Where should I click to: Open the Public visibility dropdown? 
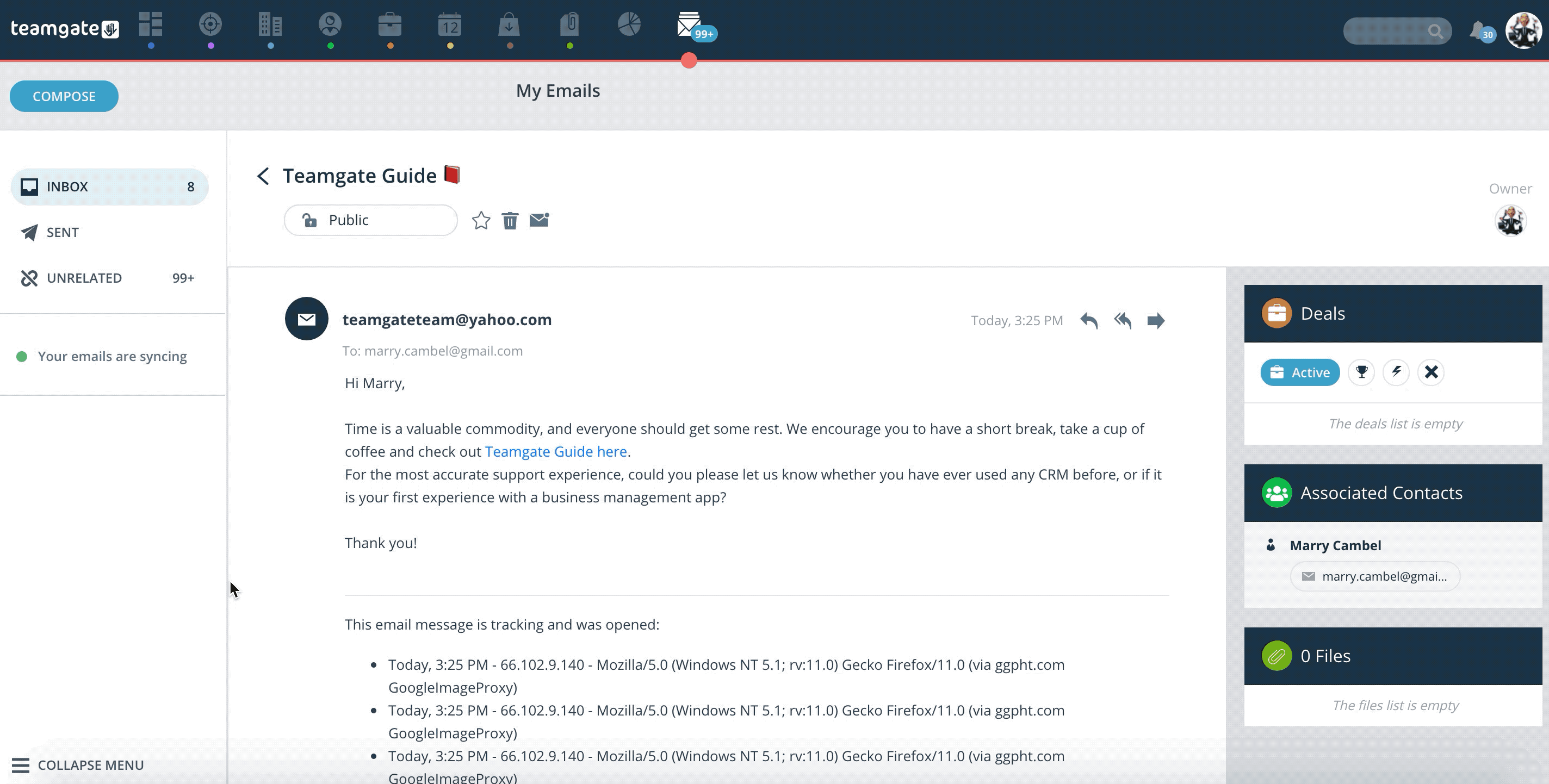click(x=370, y=220)
